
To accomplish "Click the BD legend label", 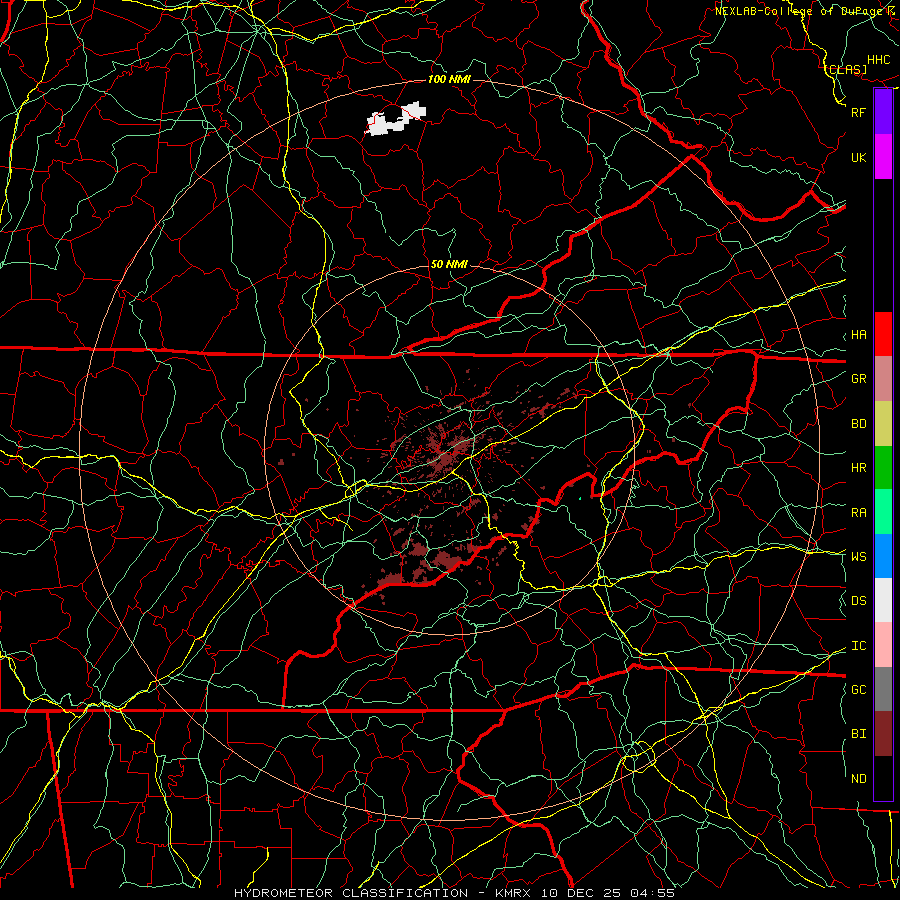I will (x=859, y=424).
